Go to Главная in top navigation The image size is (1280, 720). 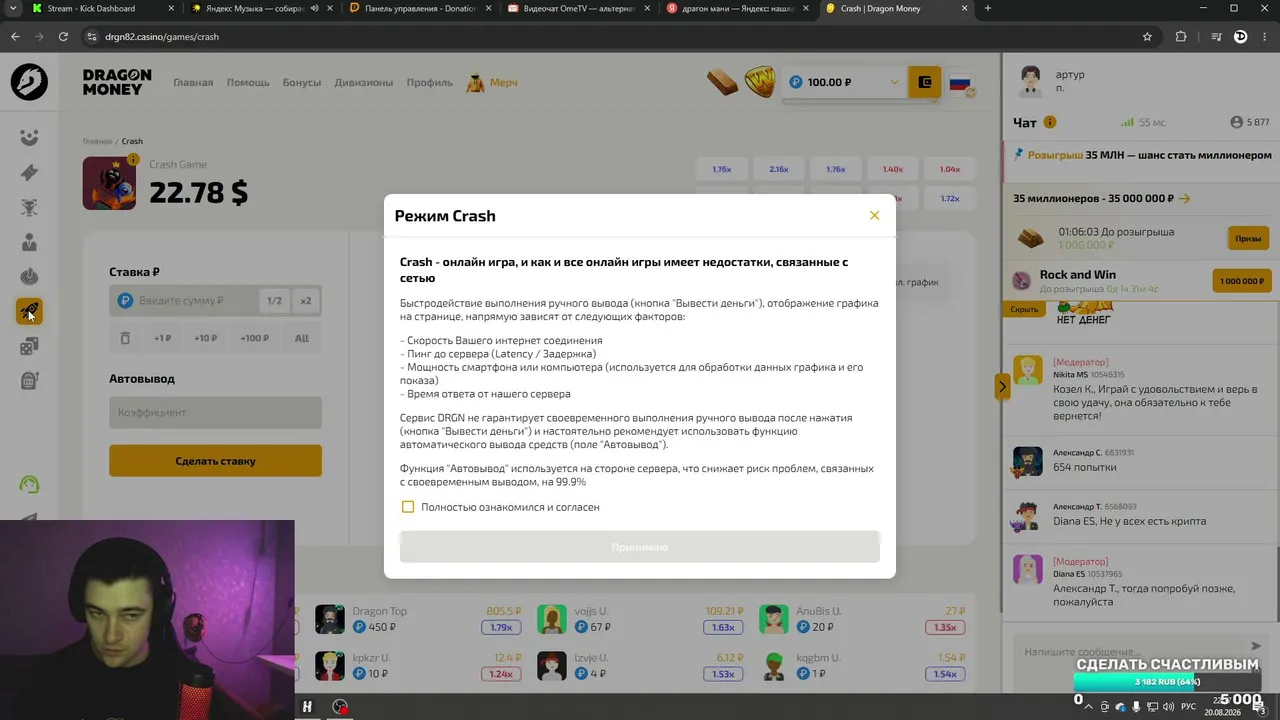click(x=193, y=82)
